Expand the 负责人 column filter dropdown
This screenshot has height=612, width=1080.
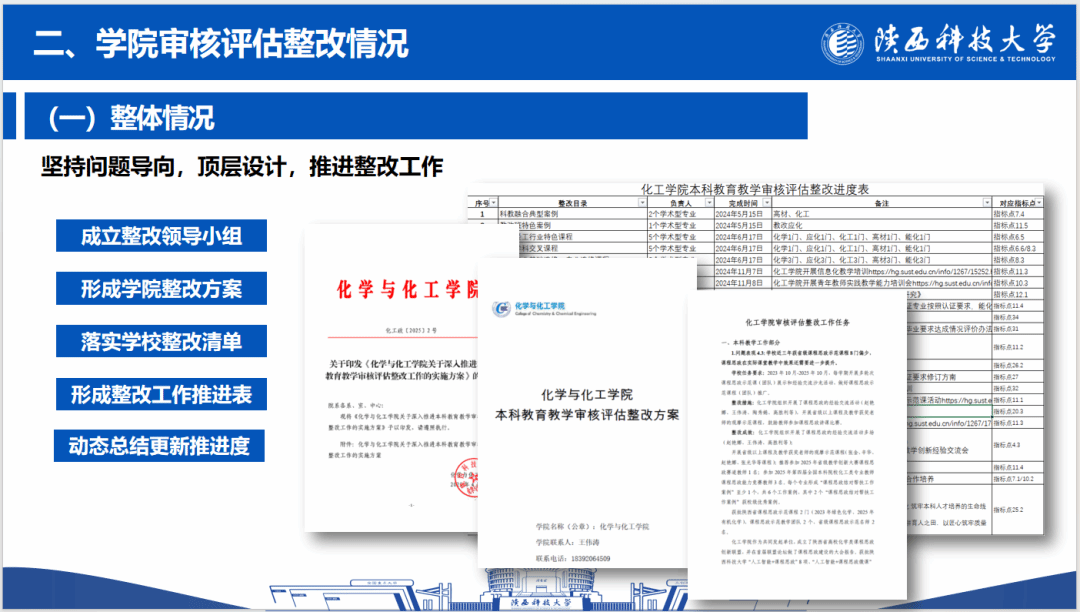point(707,201)
